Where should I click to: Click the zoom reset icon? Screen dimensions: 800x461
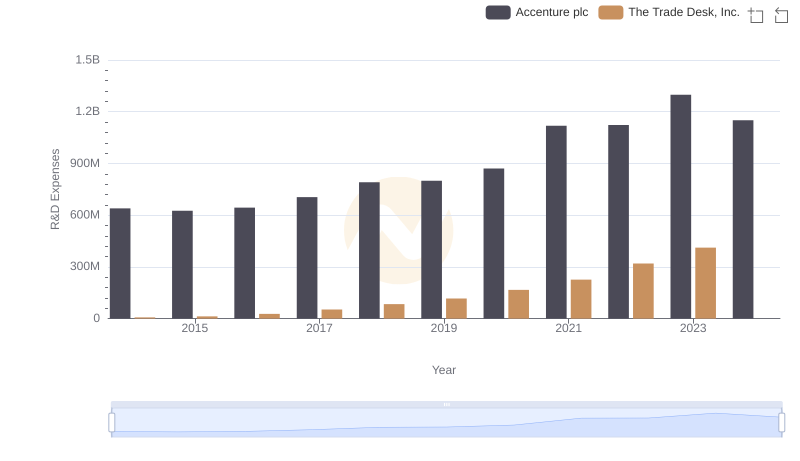pyautogui.click(x=781, y=15)
